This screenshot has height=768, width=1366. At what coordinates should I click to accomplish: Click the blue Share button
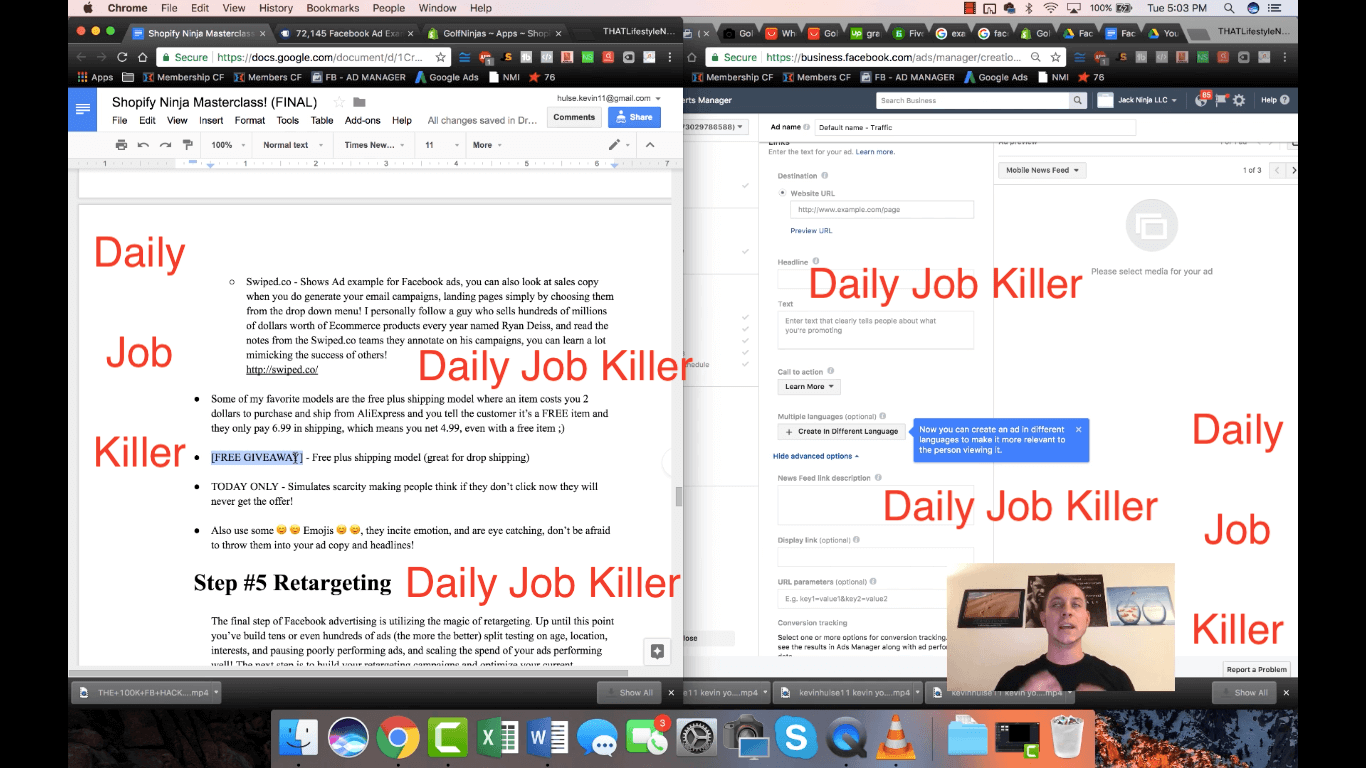point(634,117)
